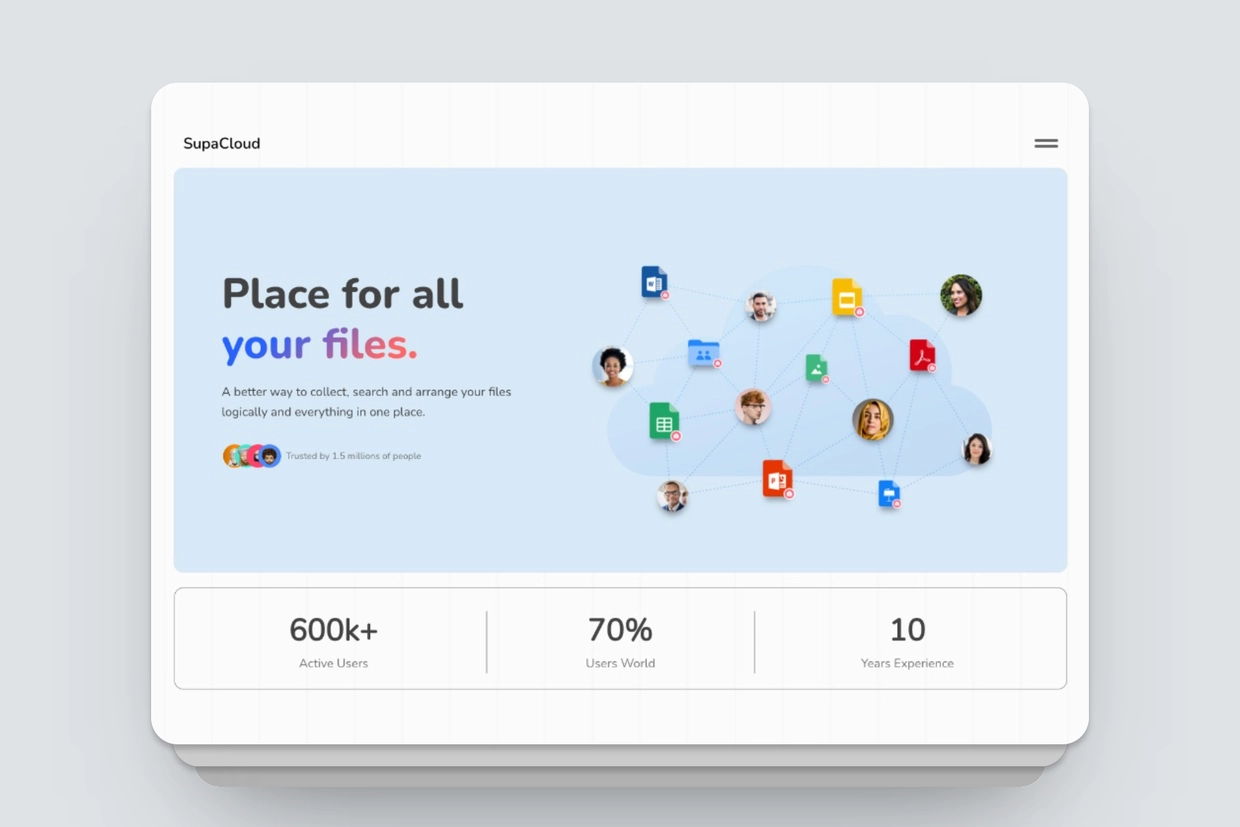Select the green spreadsheet file icon
The image size is (1240, 827).
663,420
